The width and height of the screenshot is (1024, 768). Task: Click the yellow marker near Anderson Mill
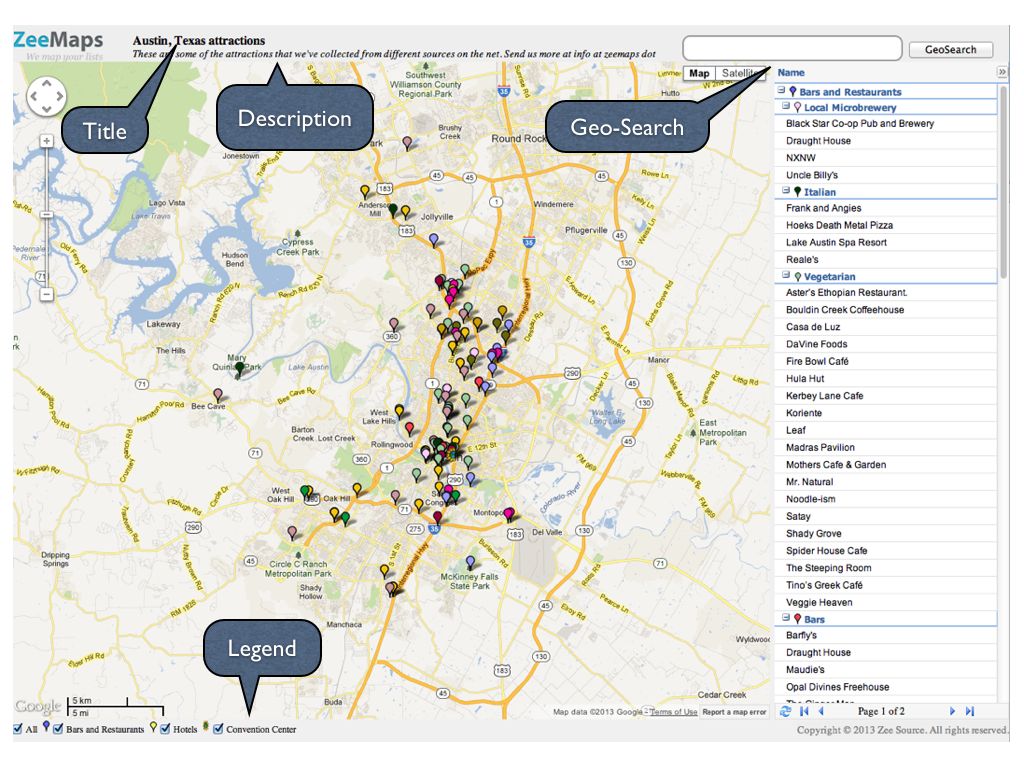click(365, 192)
